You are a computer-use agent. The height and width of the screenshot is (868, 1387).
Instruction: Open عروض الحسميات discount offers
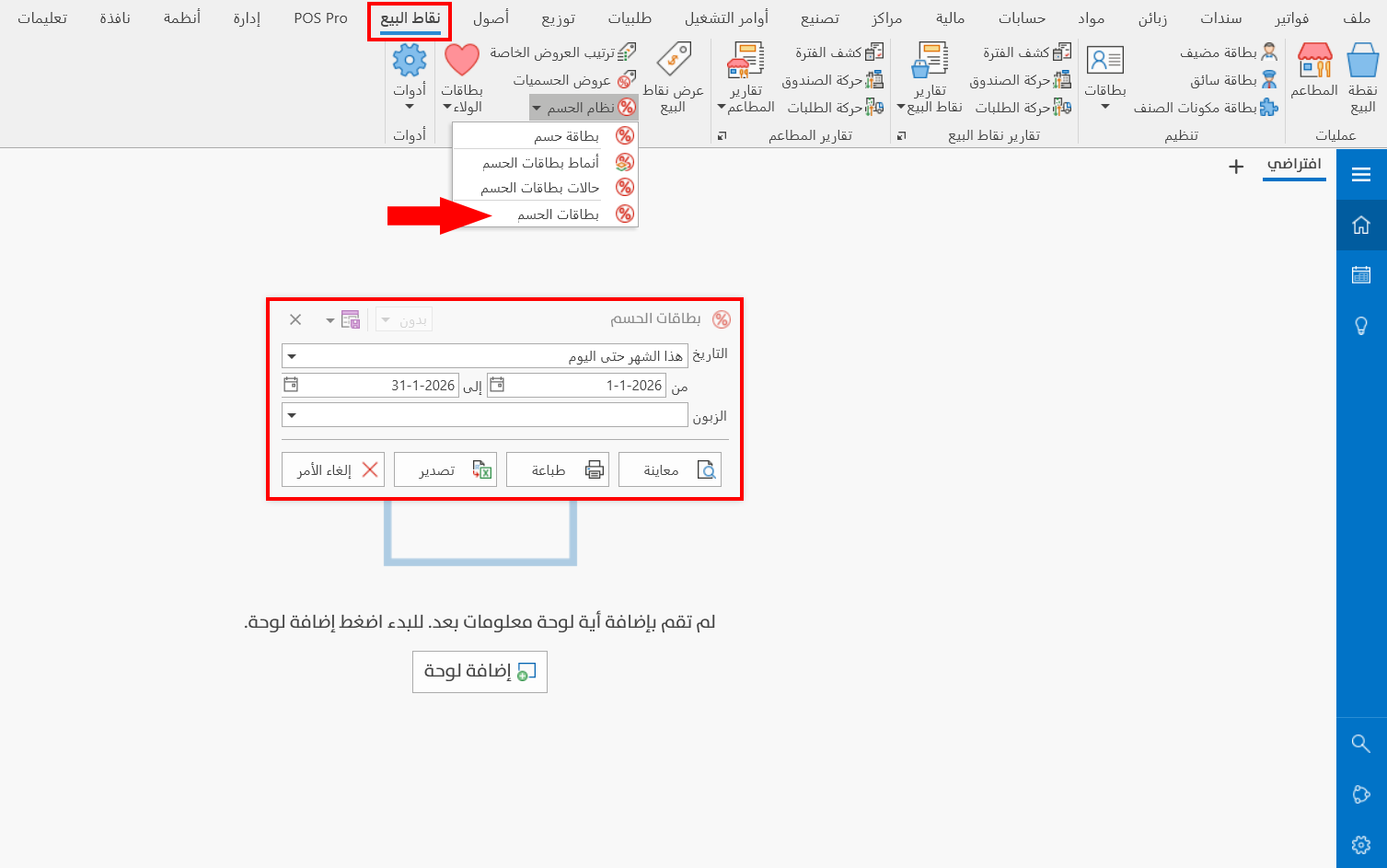[574, 80]
